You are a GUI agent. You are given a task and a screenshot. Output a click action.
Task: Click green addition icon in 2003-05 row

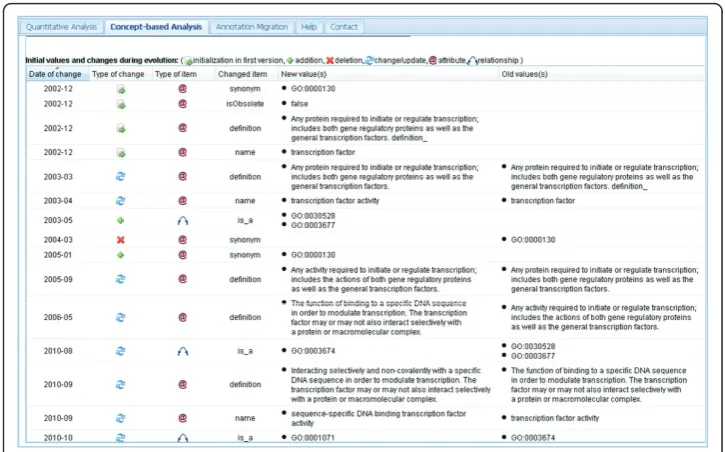121,220
